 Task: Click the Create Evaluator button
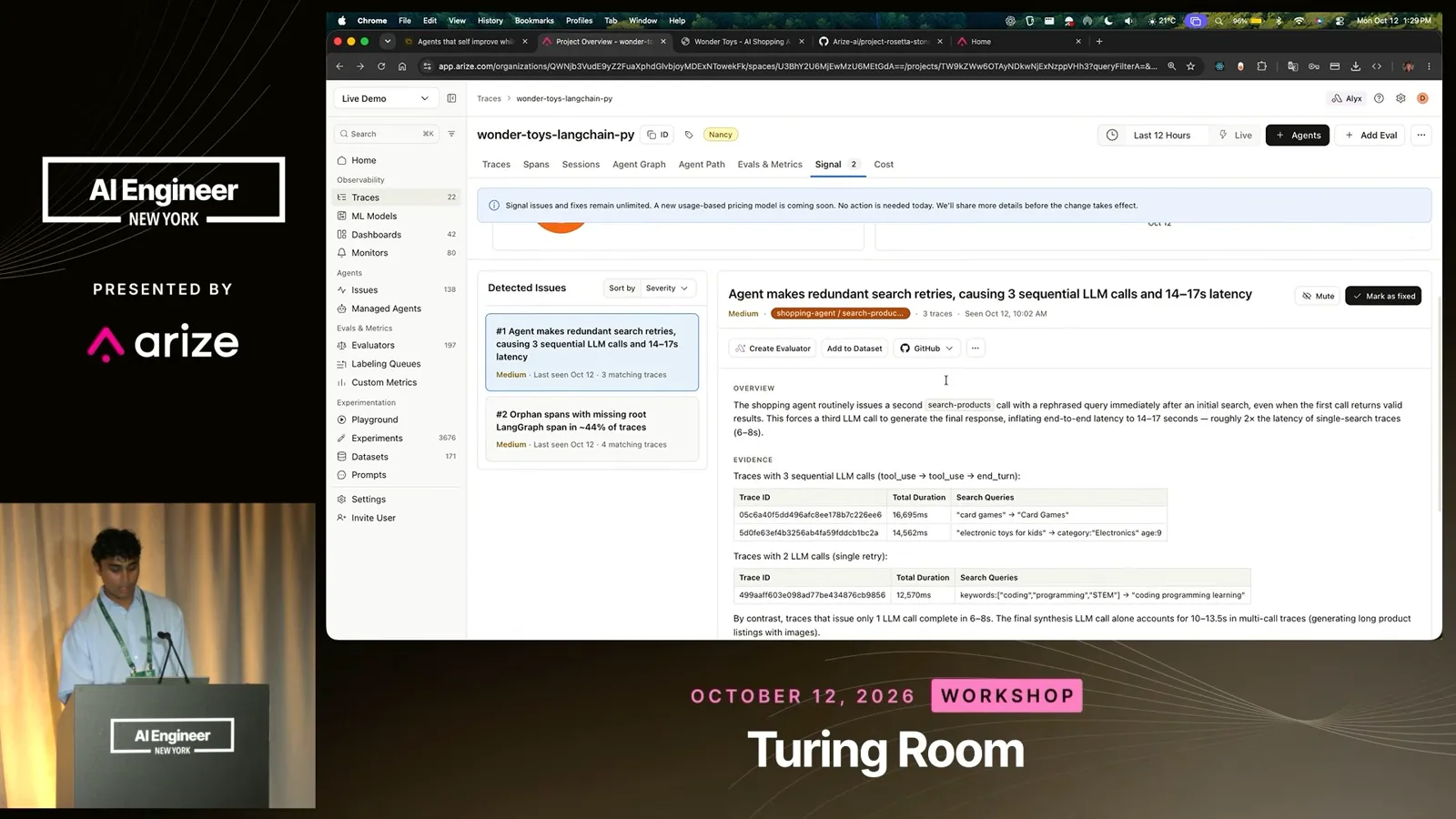pos(773,349)
